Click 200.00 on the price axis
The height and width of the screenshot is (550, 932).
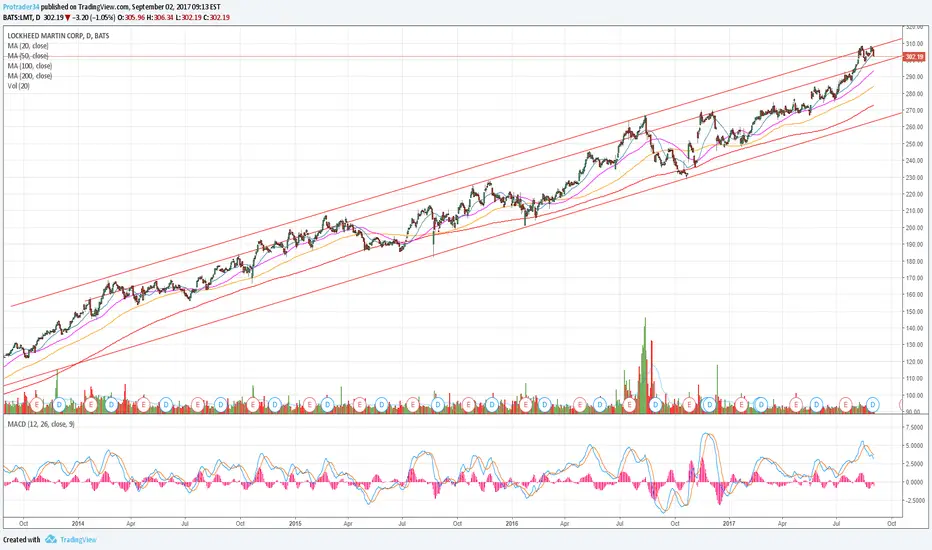click(x=914, y=228)
